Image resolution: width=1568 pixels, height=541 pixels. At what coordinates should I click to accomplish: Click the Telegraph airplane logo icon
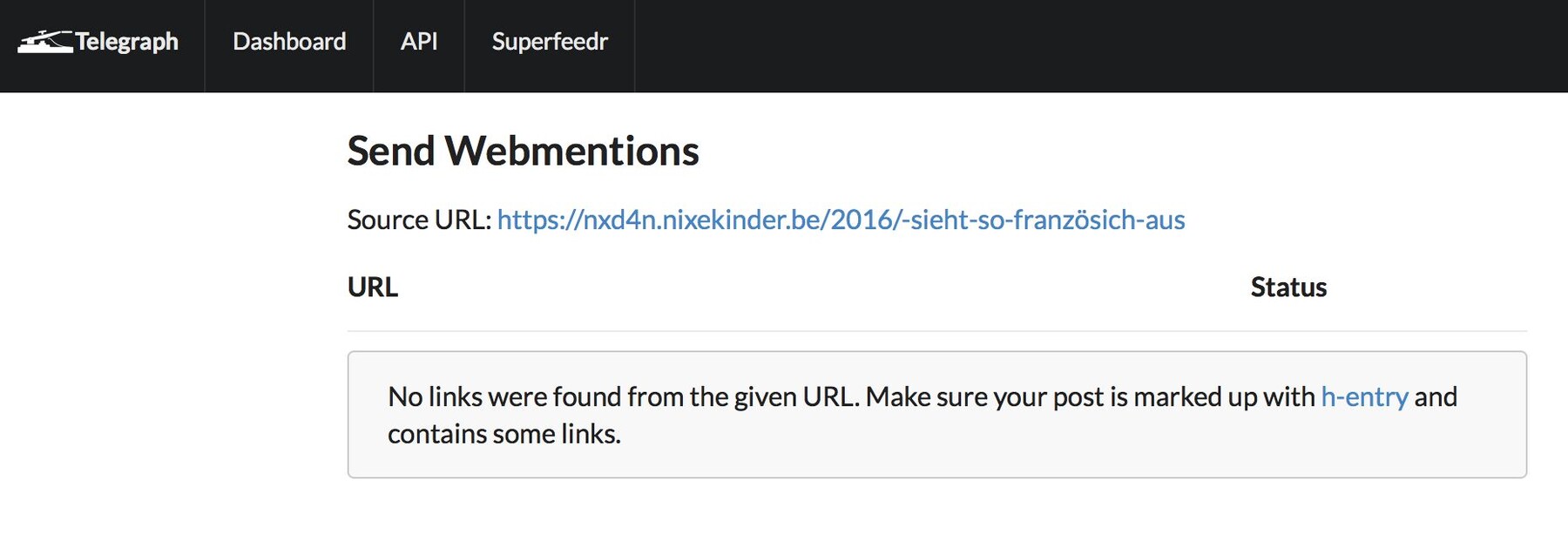pyautogui.click(x=45, y=42)
